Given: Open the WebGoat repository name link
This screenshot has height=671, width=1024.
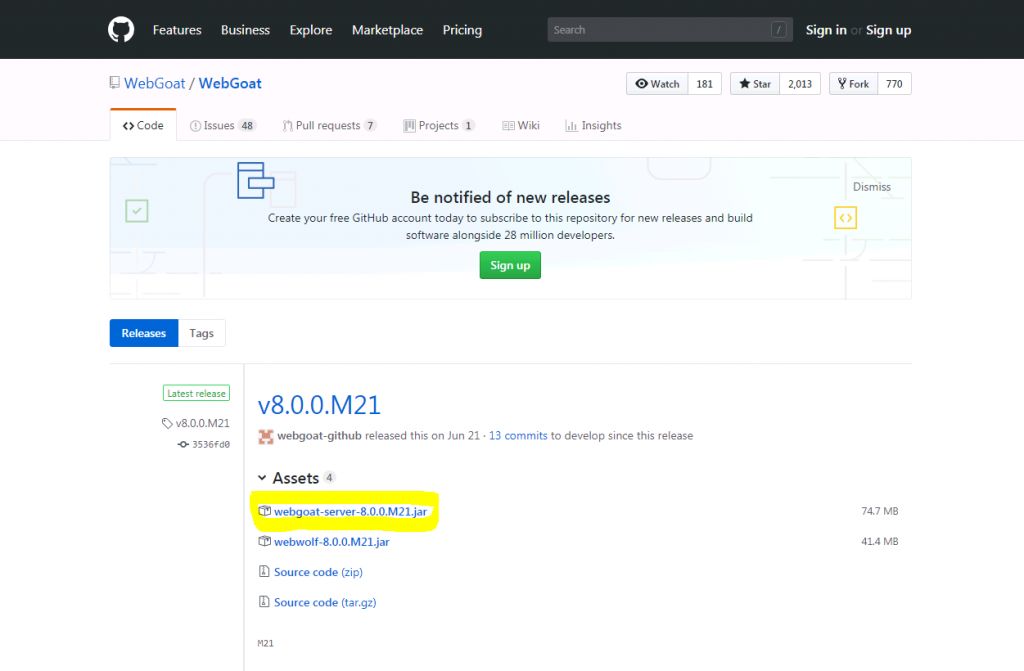Looking at the screenshot, I should tap(230, 84).
